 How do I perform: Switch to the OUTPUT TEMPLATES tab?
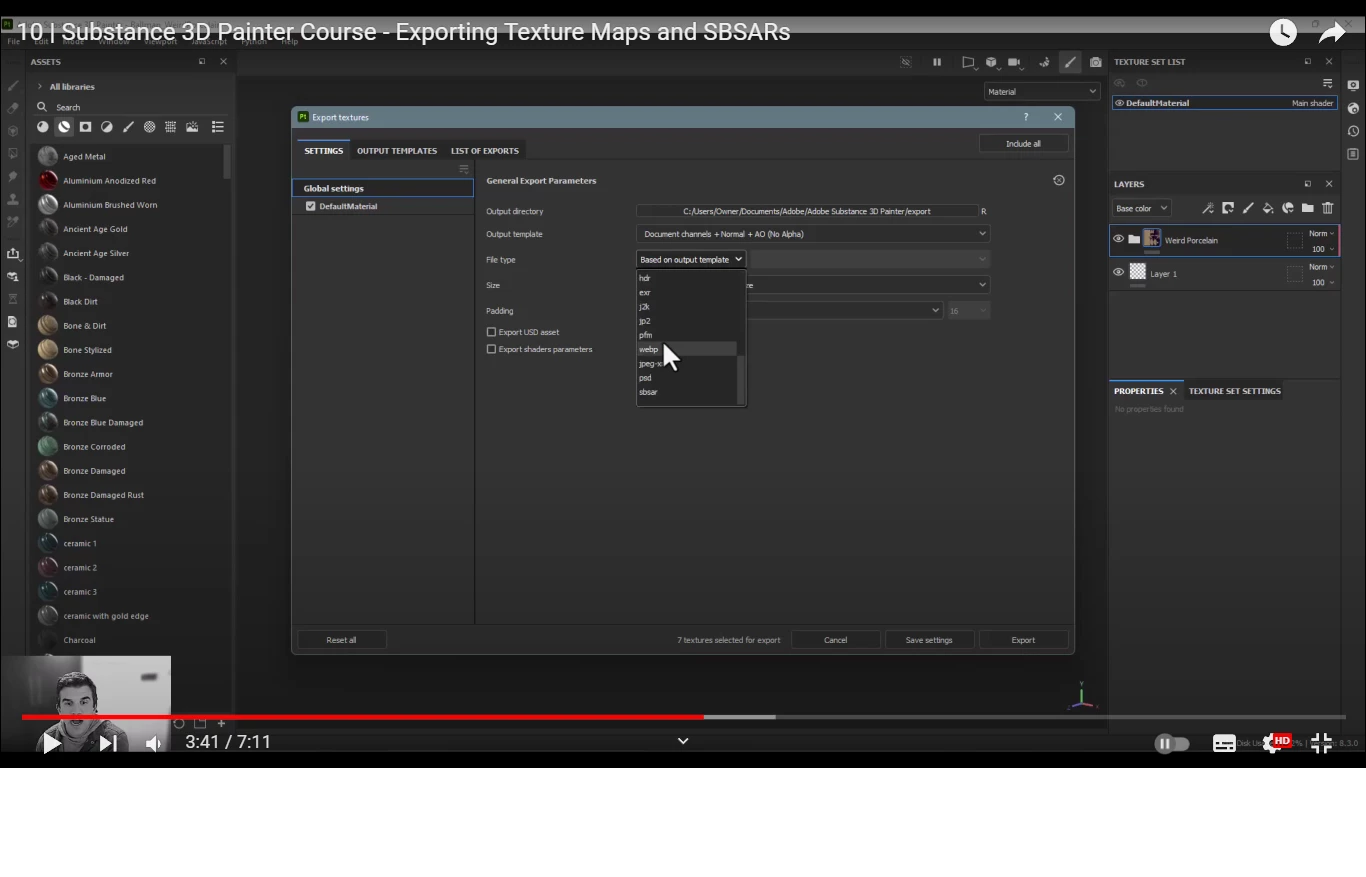coord(397,151)
